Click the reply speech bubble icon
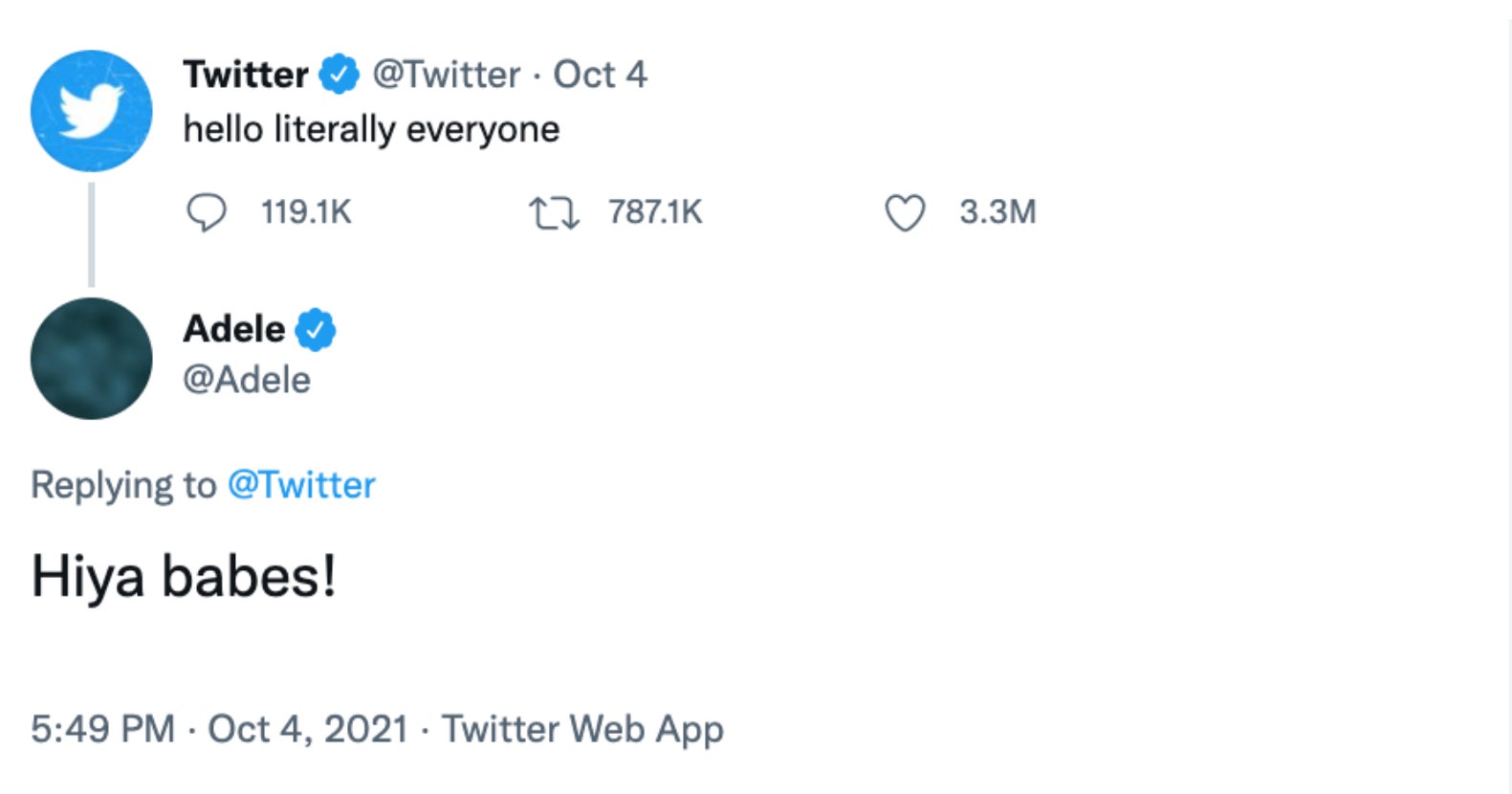Screen dimensions: 1512x794 (x=206, y=212)
